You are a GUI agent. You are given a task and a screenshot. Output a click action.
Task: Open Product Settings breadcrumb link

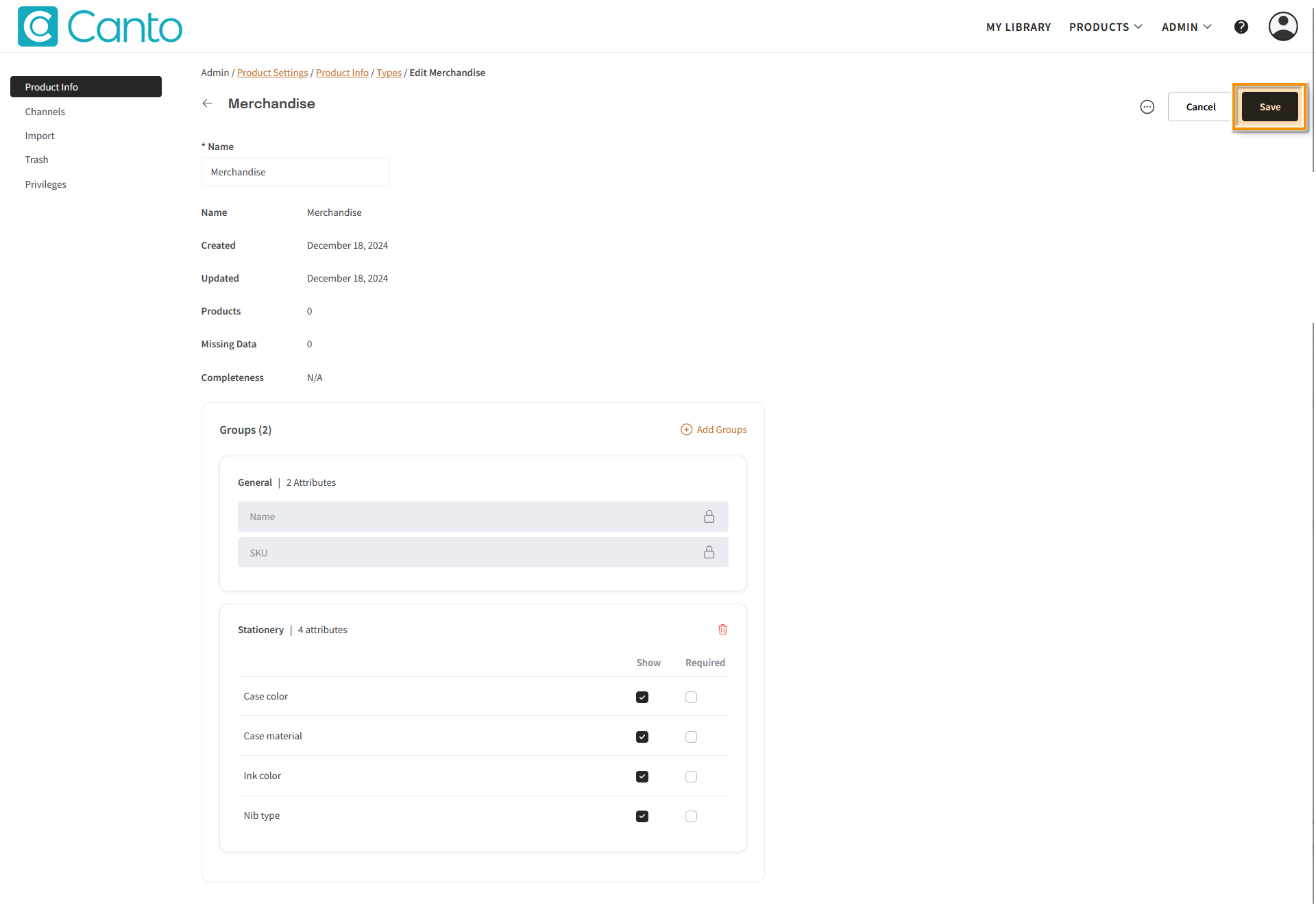click(272, 73)
